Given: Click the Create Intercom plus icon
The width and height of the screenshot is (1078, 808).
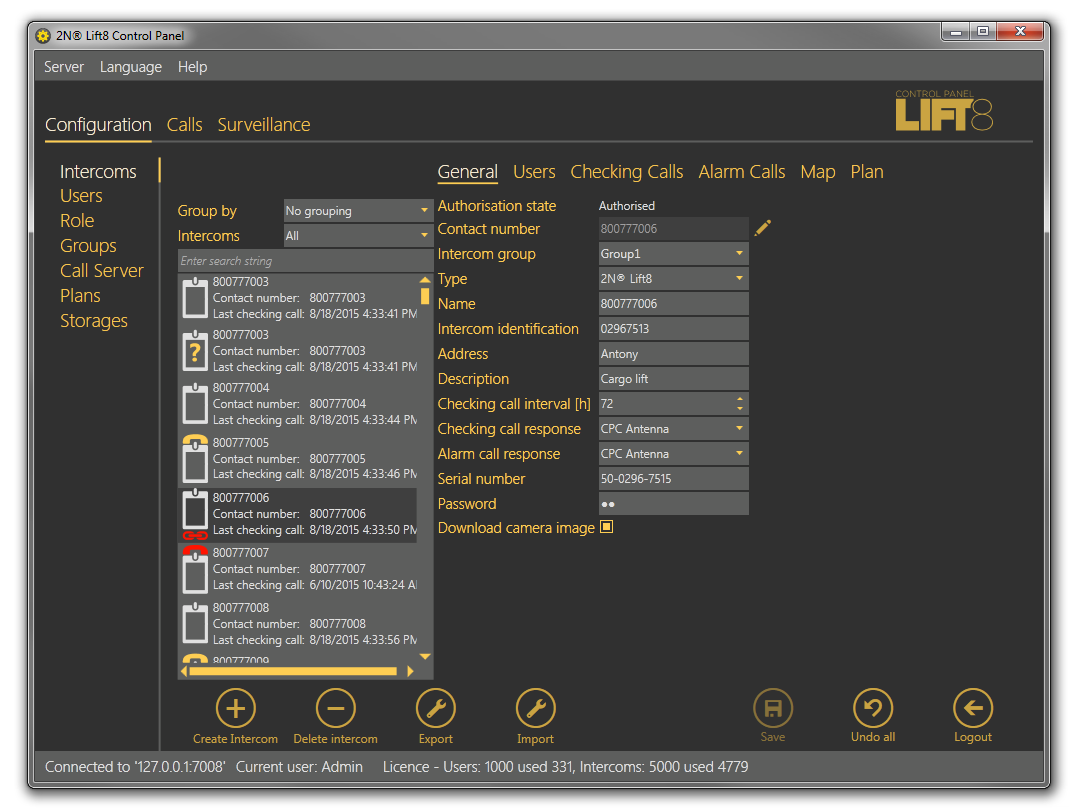Looking at the screenshot, I should (235, 709).
